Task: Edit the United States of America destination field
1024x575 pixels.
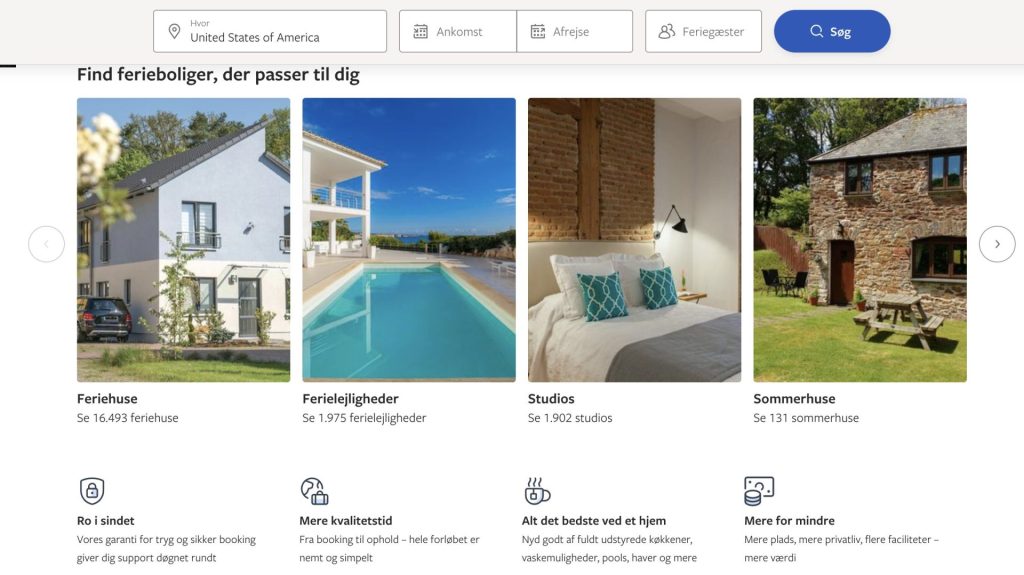Action: point(270,31)
